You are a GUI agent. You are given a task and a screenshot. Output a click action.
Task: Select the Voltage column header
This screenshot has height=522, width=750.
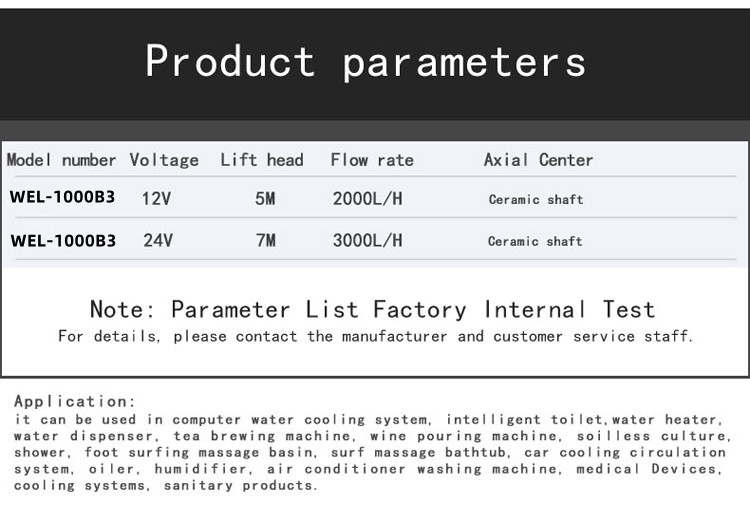click(164, 160)
